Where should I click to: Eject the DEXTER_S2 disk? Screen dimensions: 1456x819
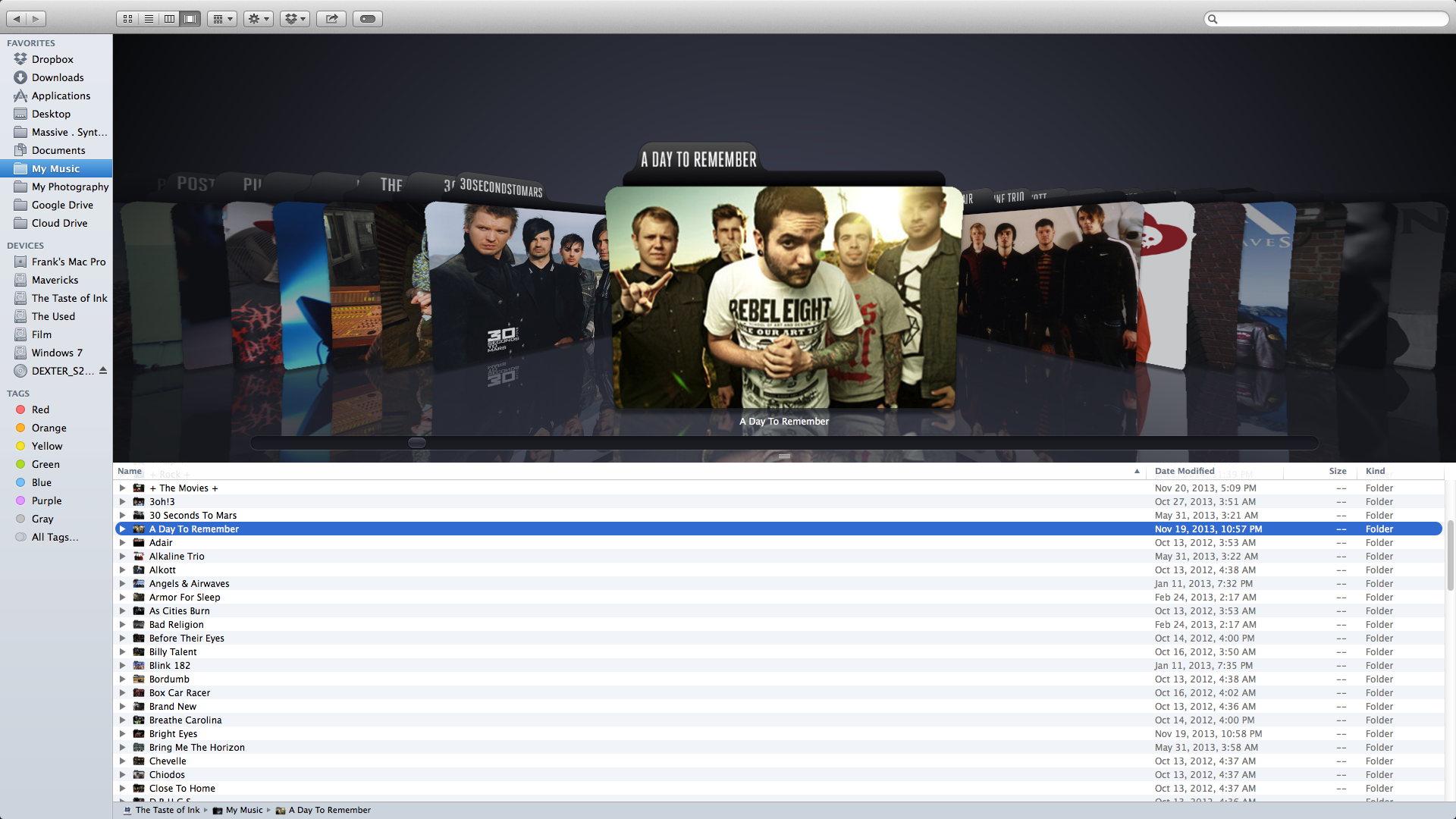click(x=103, y=371)
